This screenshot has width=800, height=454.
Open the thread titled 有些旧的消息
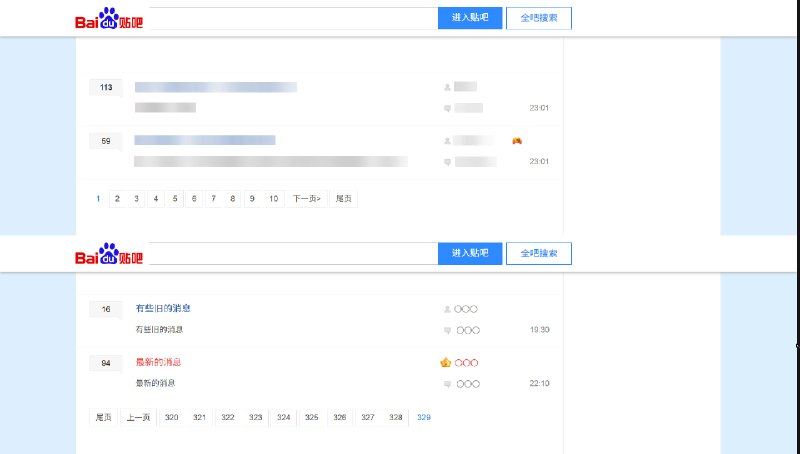click(x=163, y=308)
